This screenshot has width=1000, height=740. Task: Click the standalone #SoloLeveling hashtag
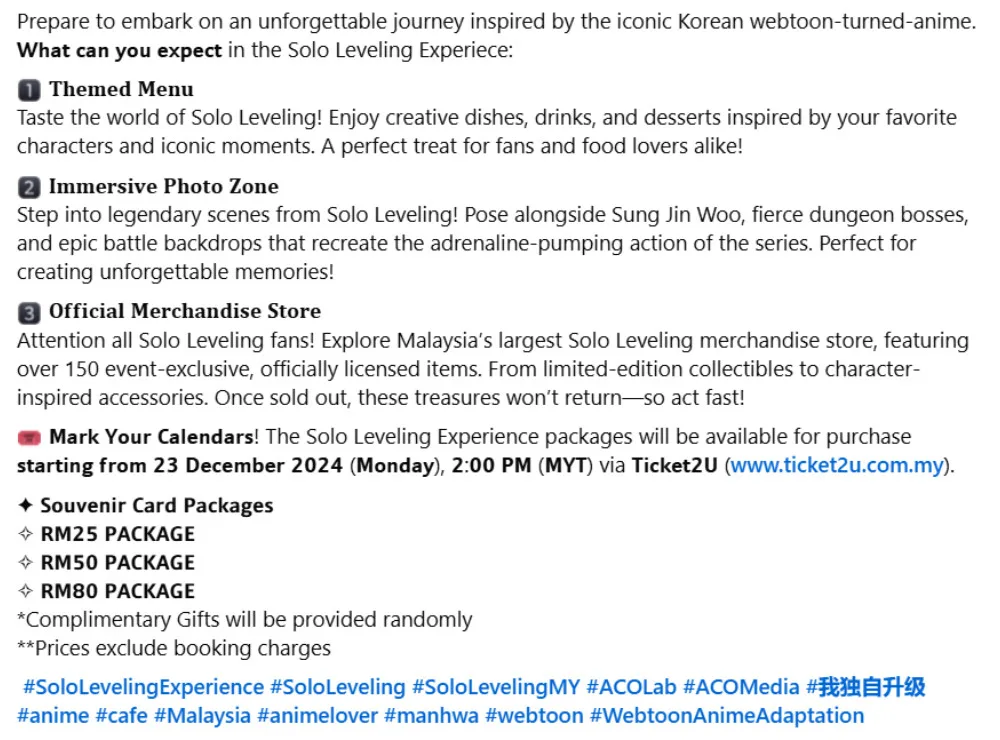coord(338,688)
